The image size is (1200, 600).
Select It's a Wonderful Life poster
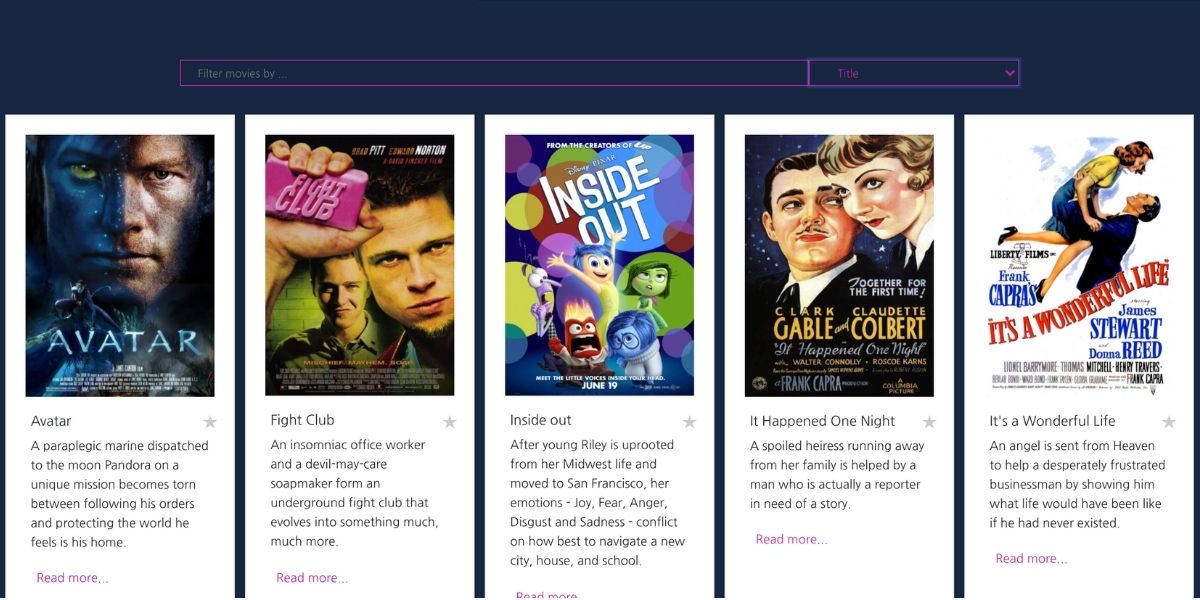pos(1079,266)
